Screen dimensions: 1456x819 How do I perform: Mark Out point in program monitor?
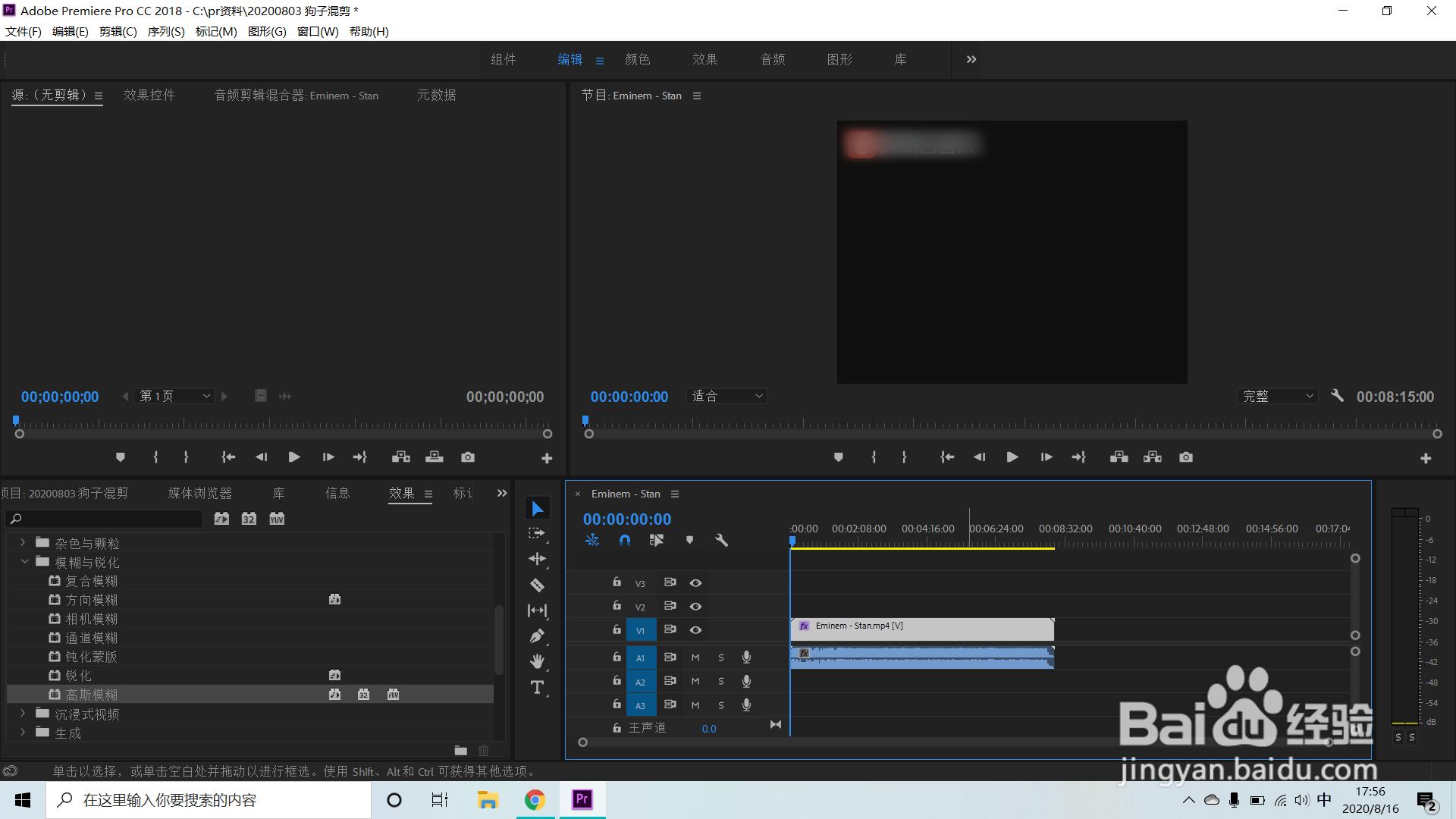pyautogui.click(x=904, y=457)
